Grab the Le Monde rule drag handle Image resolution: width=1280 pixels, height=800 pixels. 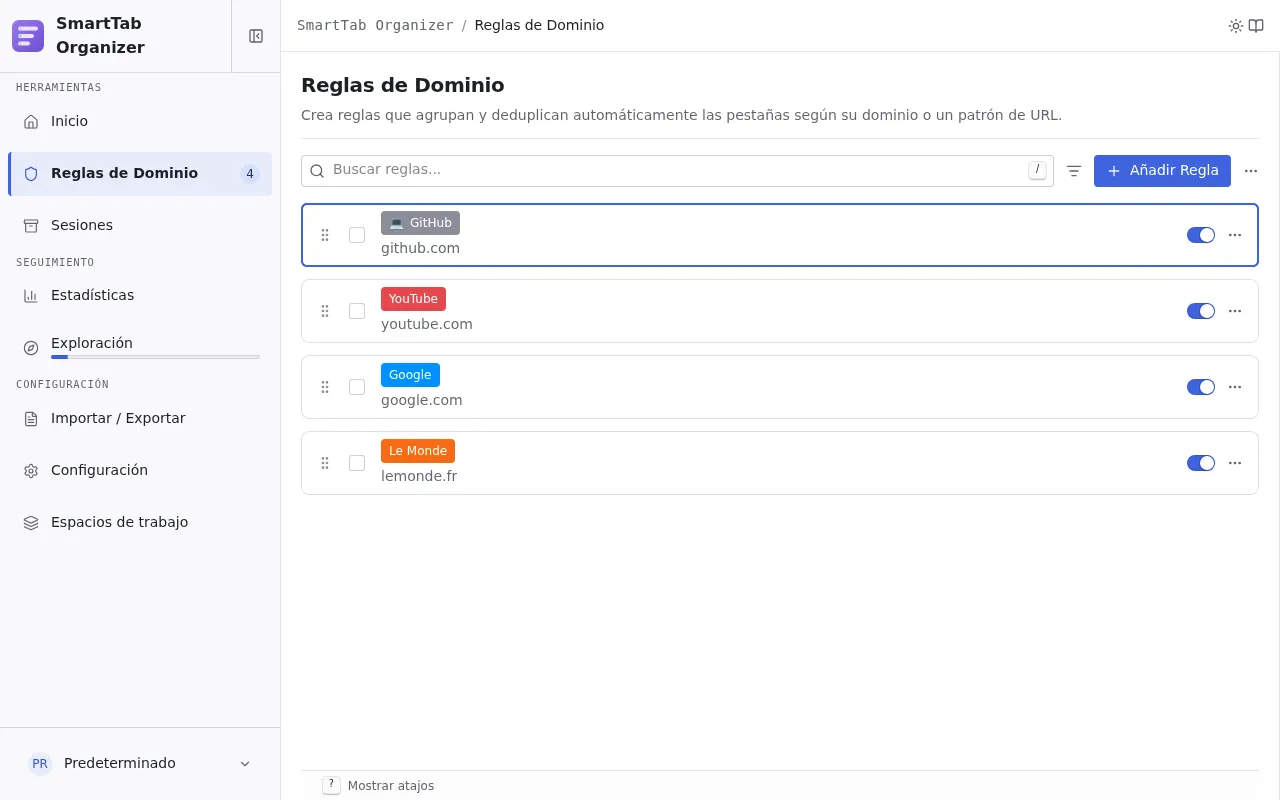click(325, 463)
